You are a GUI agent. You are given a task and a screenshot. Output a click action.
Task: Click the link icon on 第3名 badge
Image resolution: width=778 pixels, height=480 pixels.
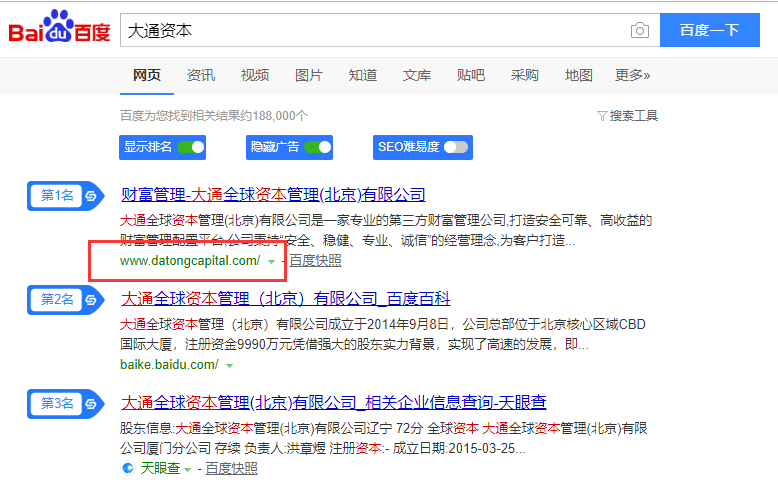pyautogui.click(x=91, y=404)
